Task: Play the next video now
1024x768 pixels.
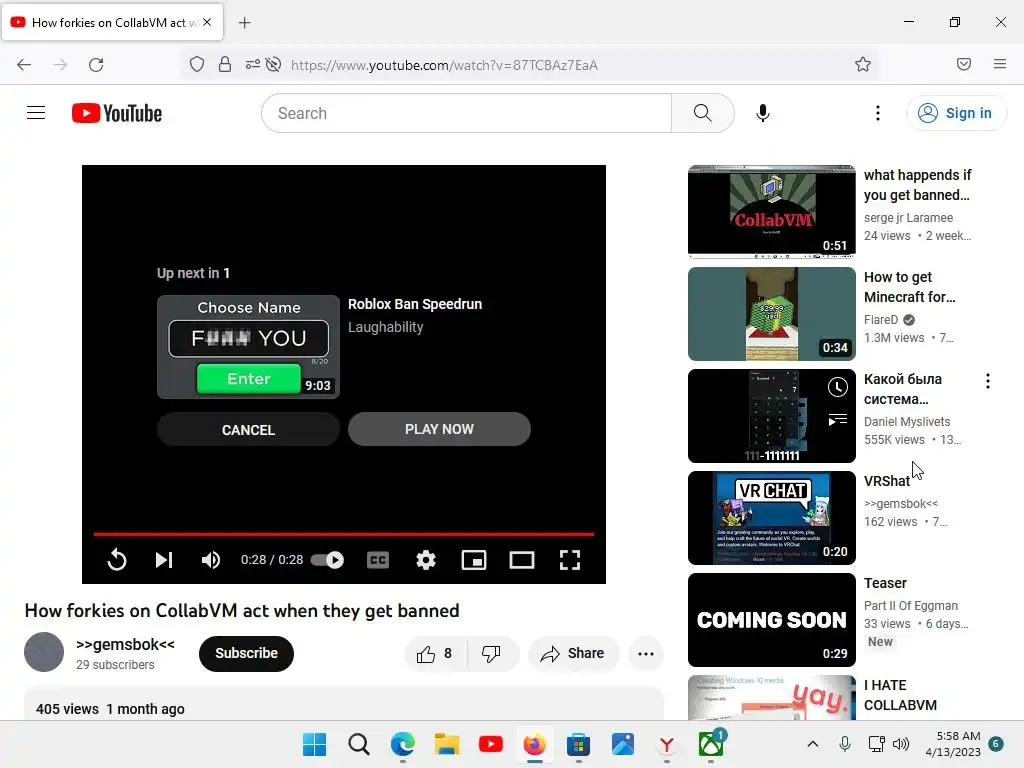Action: [x=439, y=429]
